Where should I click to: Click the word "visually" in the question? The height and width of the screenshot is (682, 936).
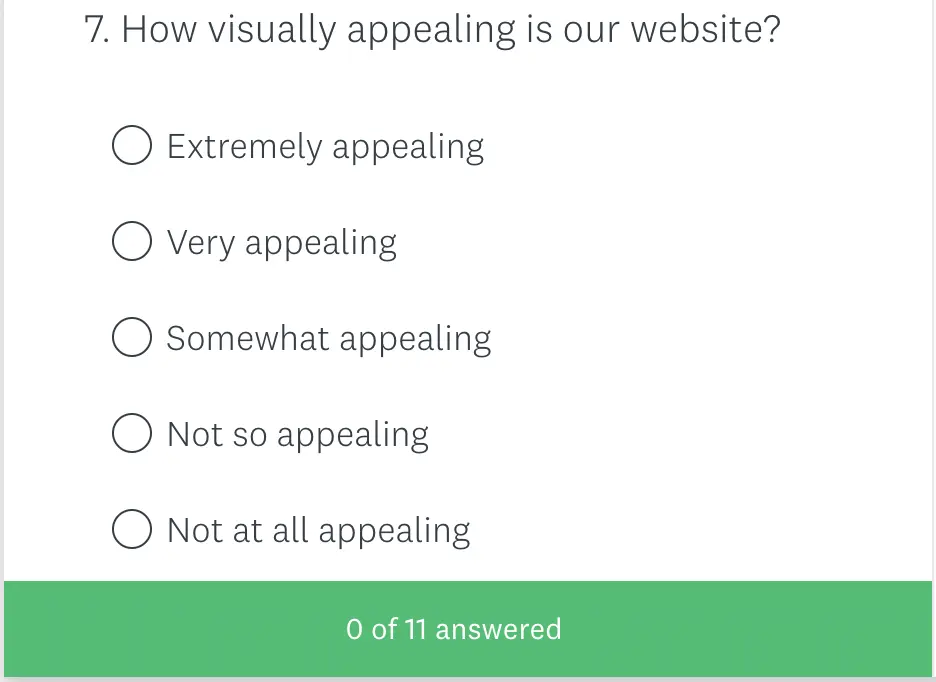point(266,30)
